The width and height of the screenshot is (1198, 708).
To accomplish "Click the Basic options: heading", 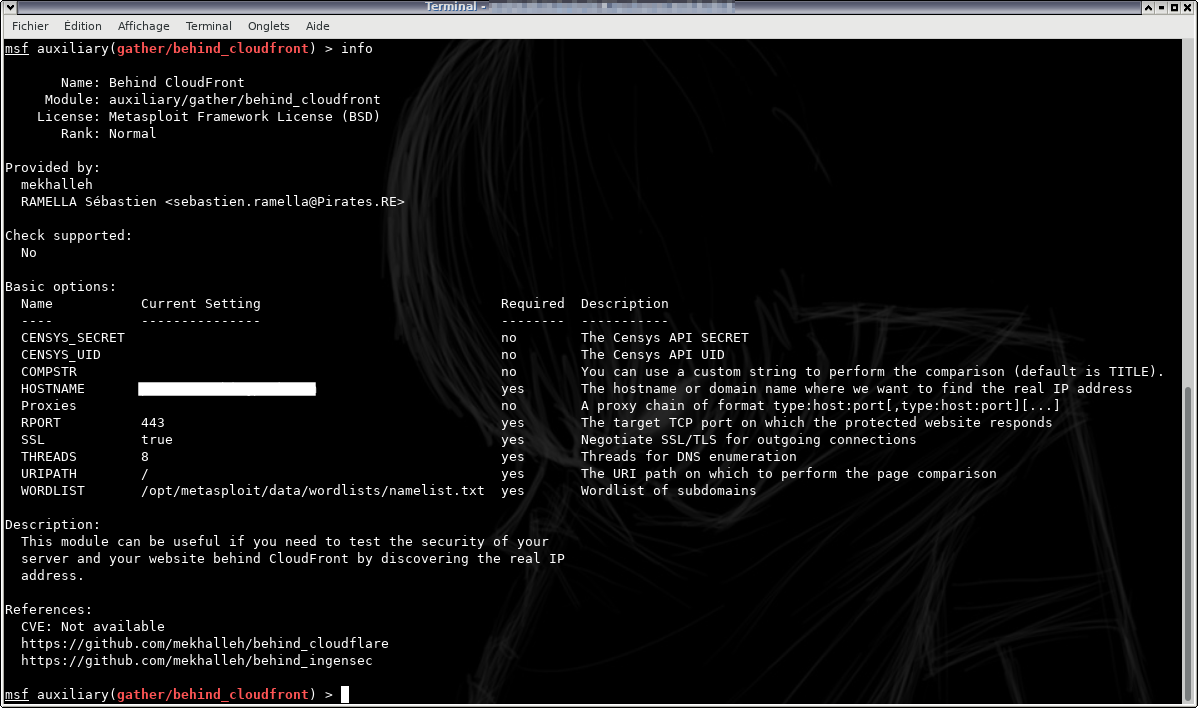I will click(x=60, y=286).
